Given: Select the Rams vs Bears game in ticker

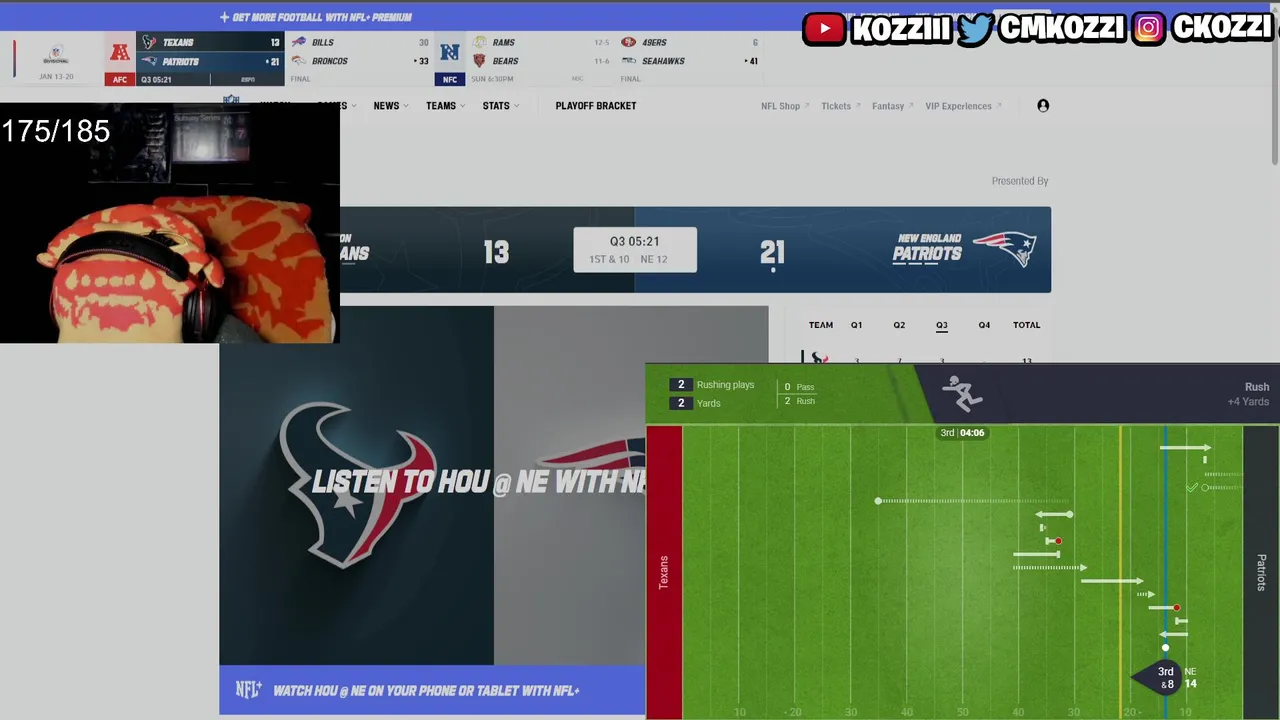Looking at the screenshot, I should (x=540, y=58).
